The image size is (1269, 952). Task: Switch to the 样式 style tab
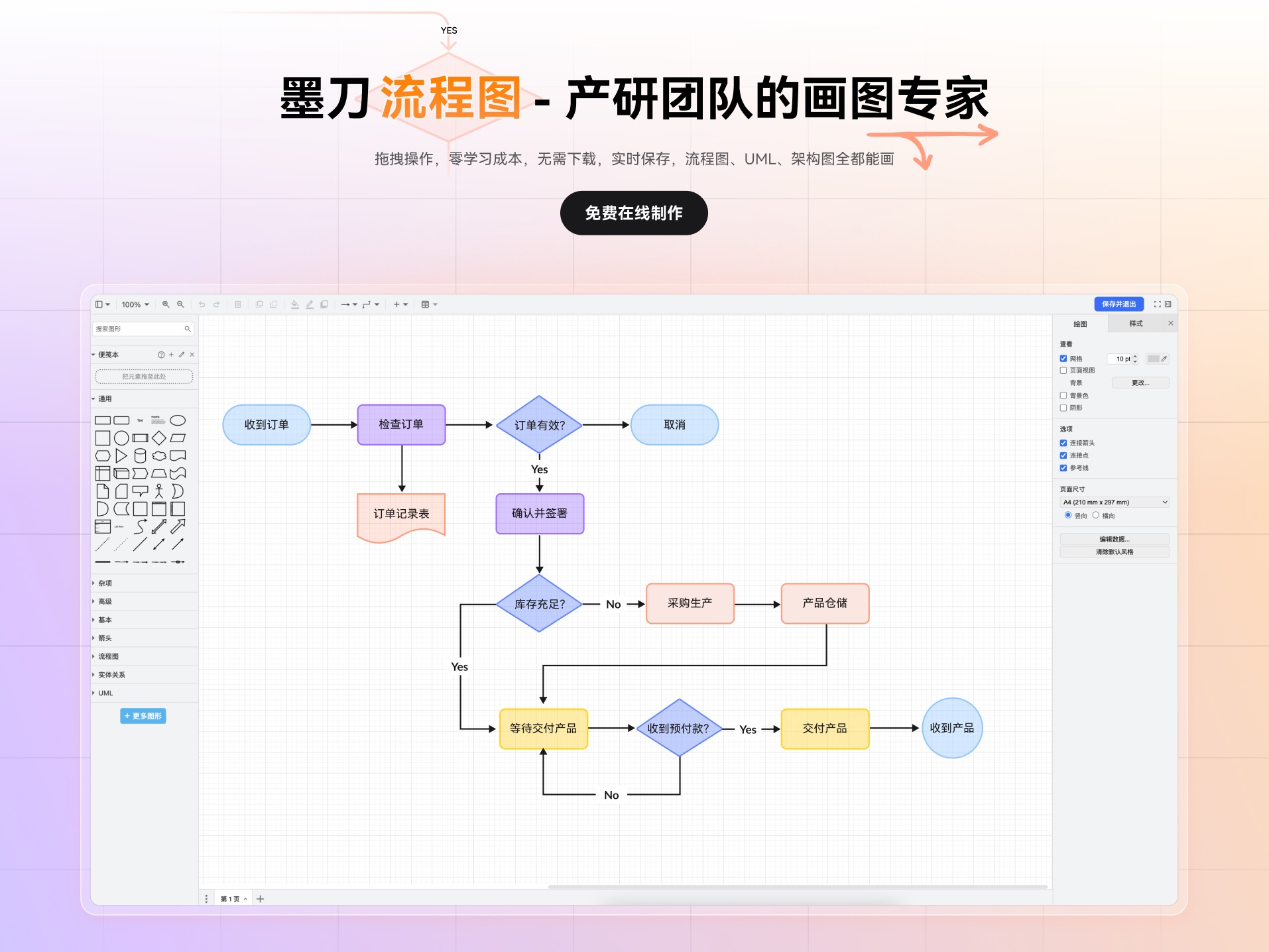pos(1136,324)
